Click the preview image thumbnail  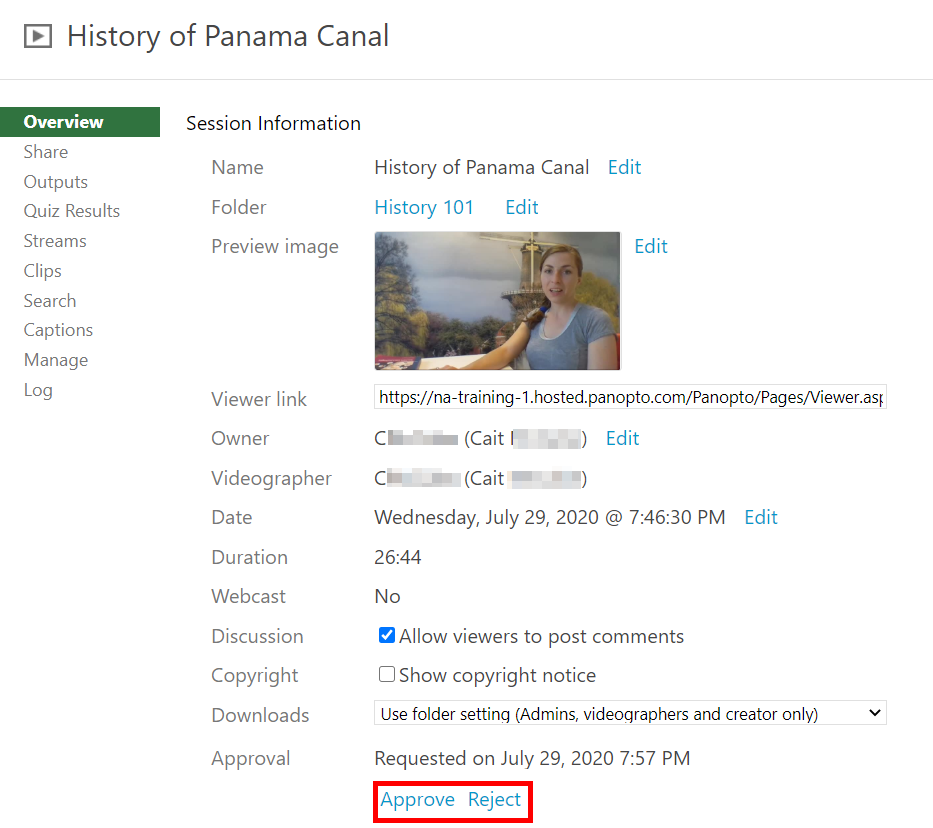pos(497,301)
